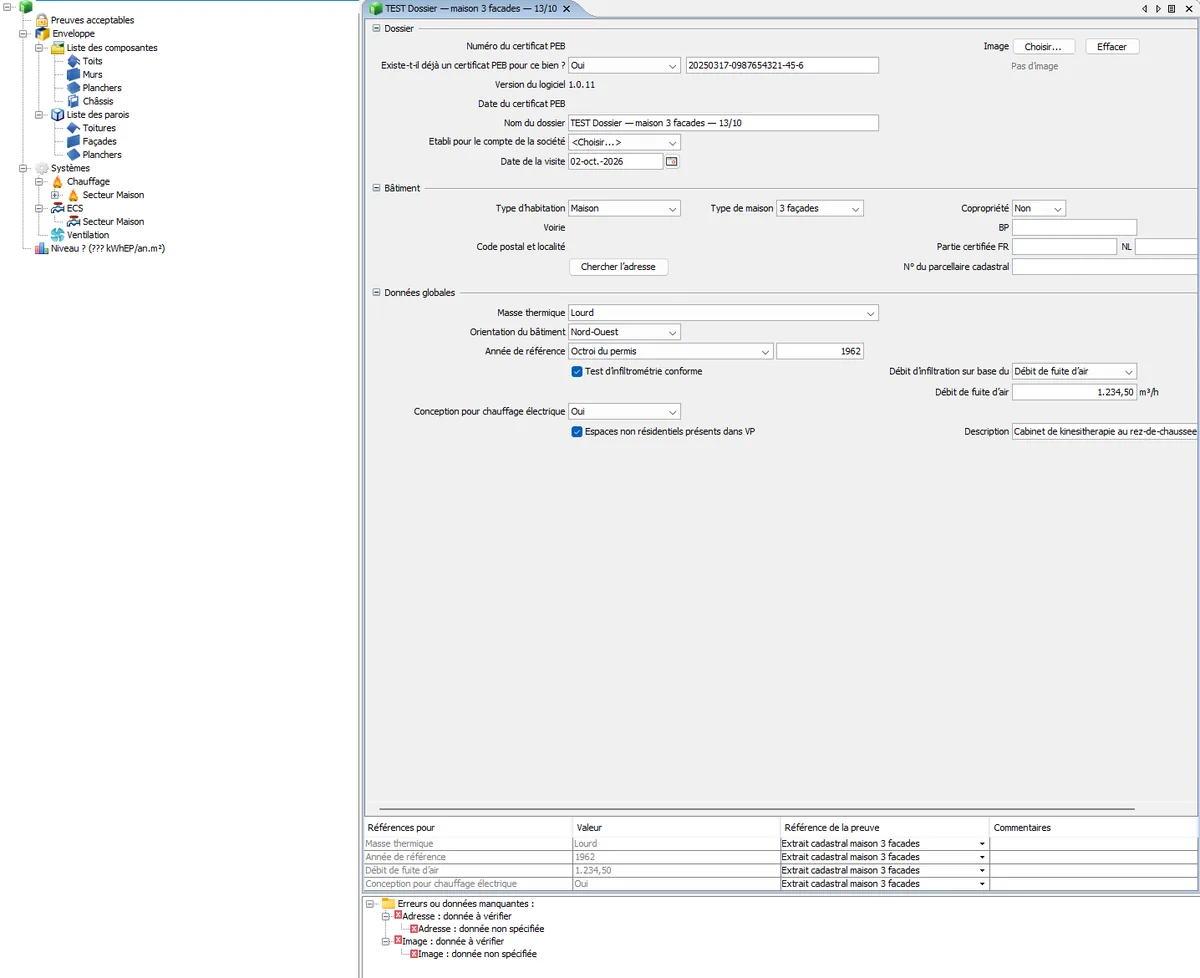The height and width of the screenshot is (978, 1200).
Task: Select the 'Image : donnée non spécifiée' error row
Action: [x=477, y=954]
